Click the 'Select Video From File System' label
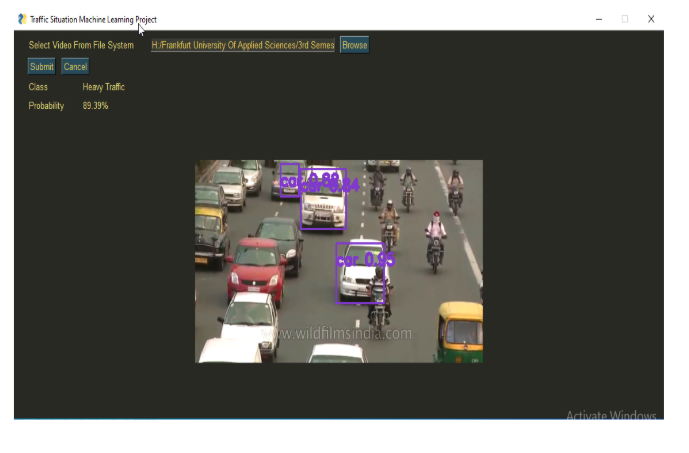This screenshot has width=689, height=453. (x=81, y=45)
